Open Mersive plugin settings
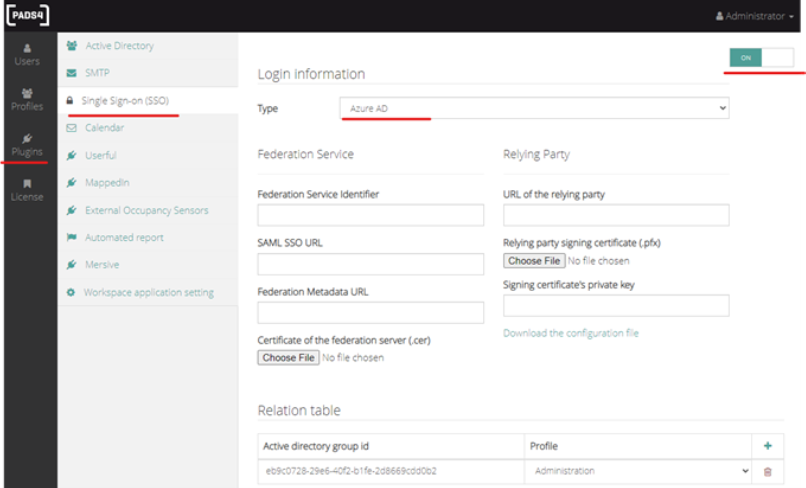 tap(148, 265)
